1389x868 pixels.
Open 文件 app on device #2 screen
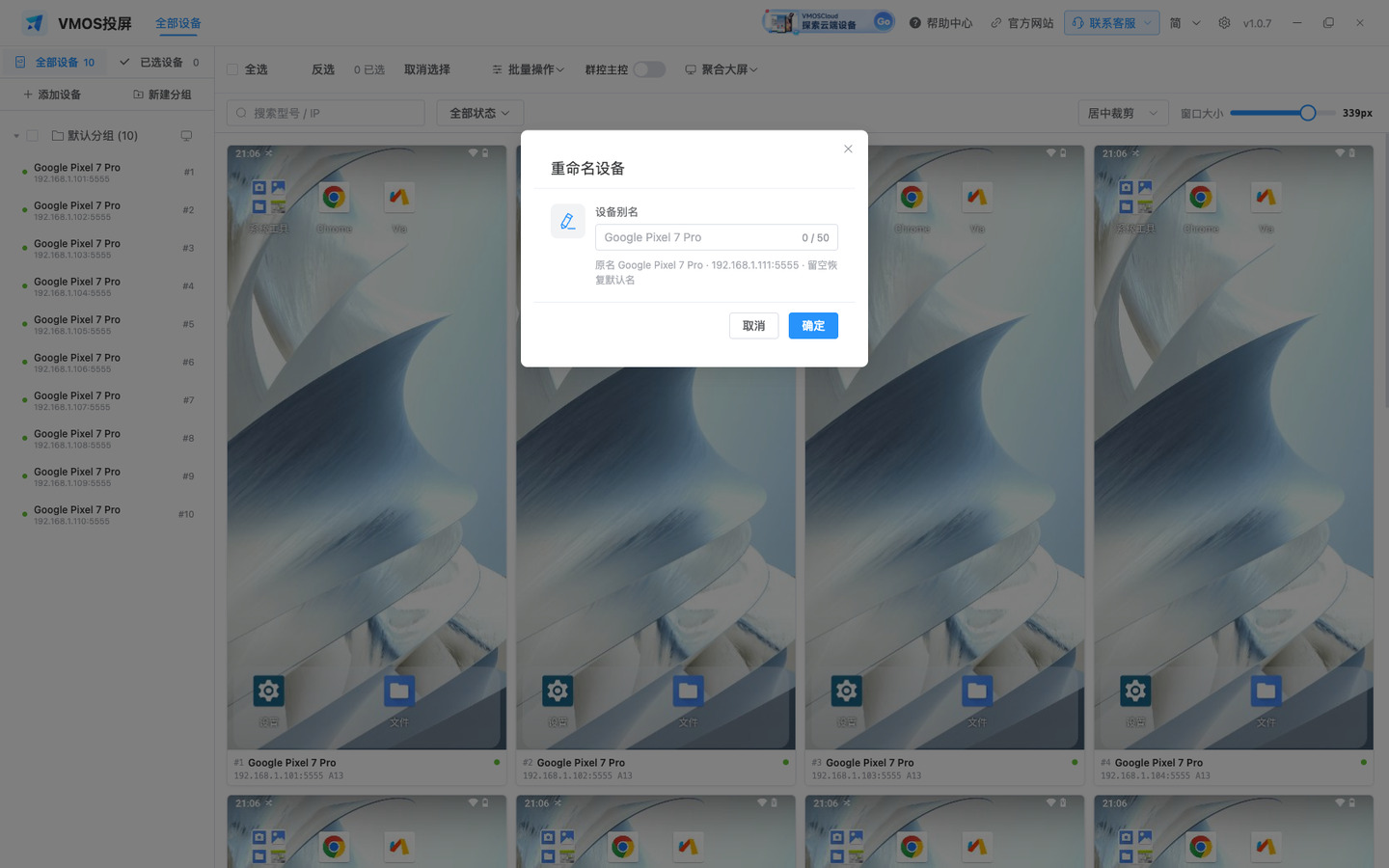pyautogui.click(x=688, y=691)
